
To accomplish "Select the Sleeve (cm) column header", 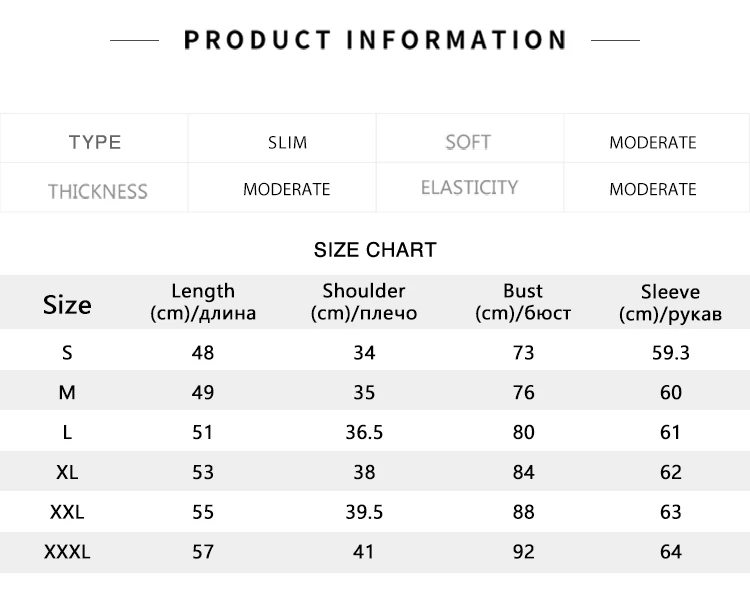I will coord(670,303).
